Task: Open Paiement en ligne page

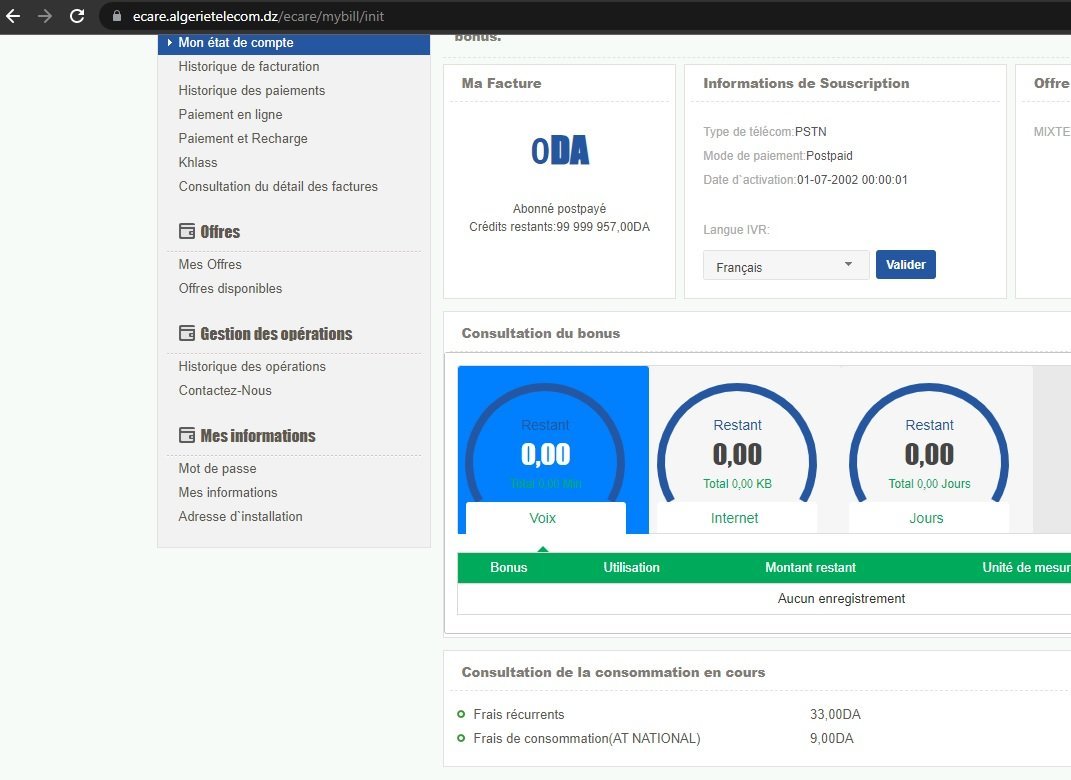Action: pos(230,114)
